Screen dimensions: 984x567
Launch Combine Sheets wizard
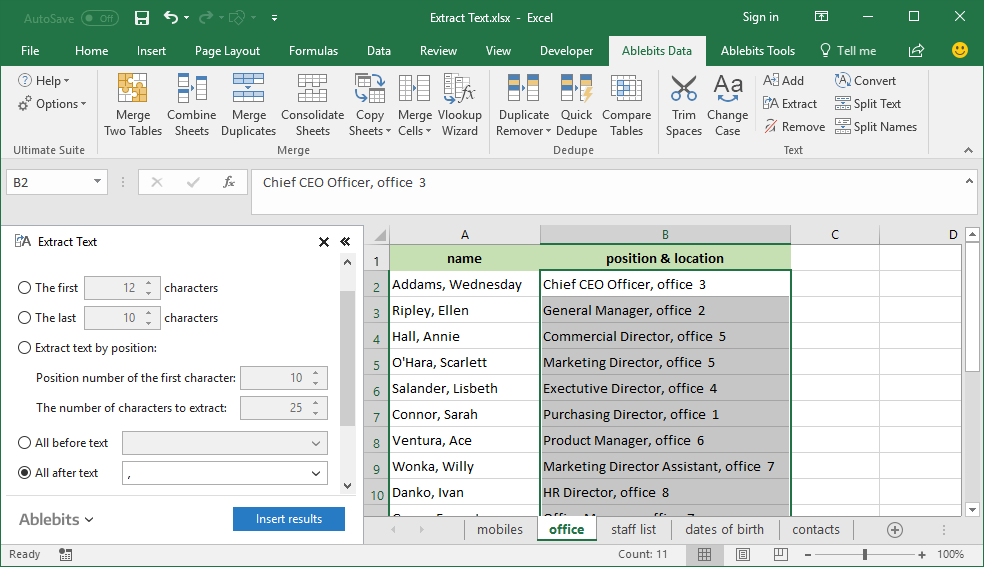(x=191, y=105)
